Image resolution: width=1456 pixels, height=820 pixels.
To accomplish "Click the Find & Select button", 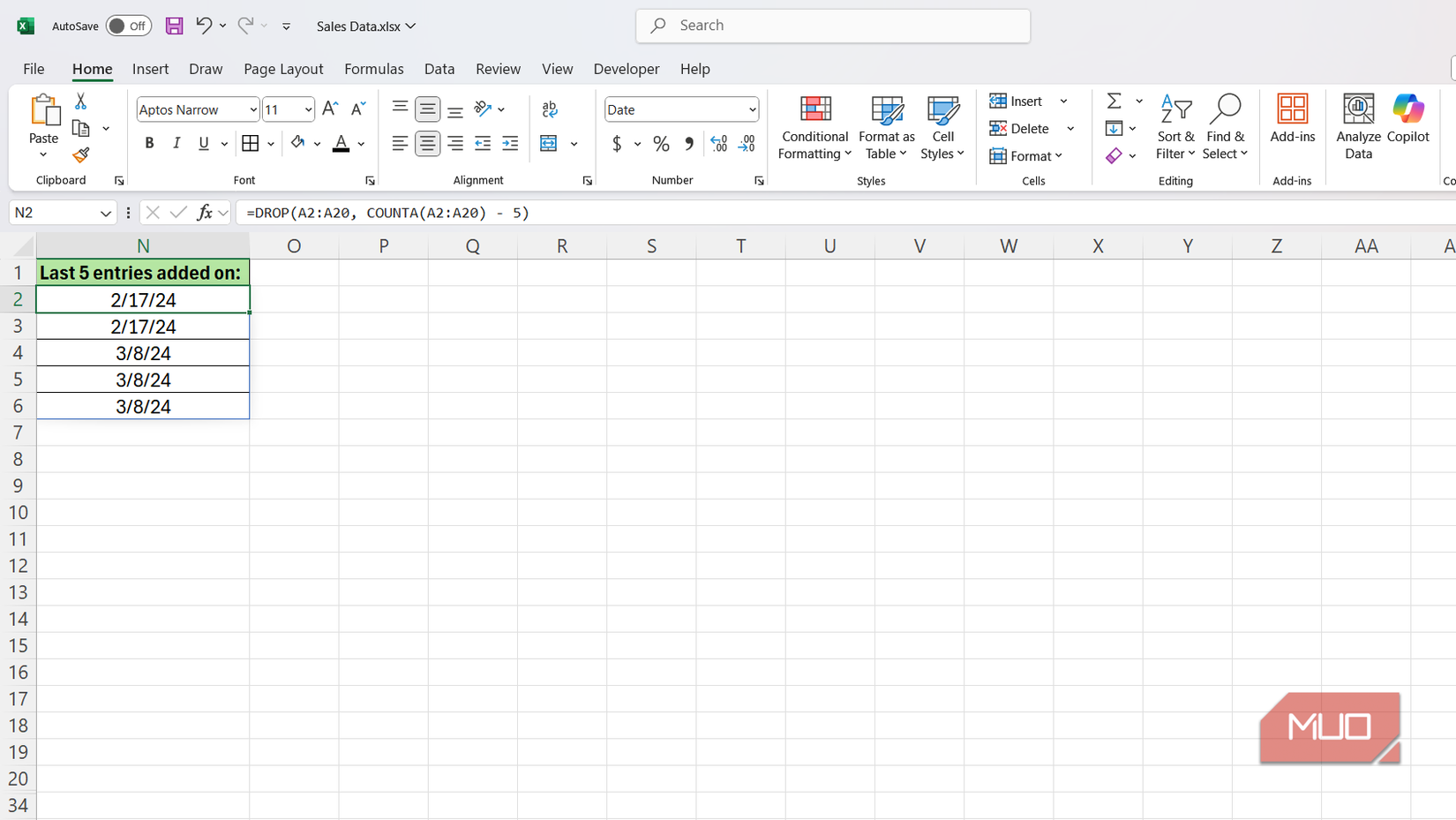I will pyautogui.click(x=1225, y=128).
